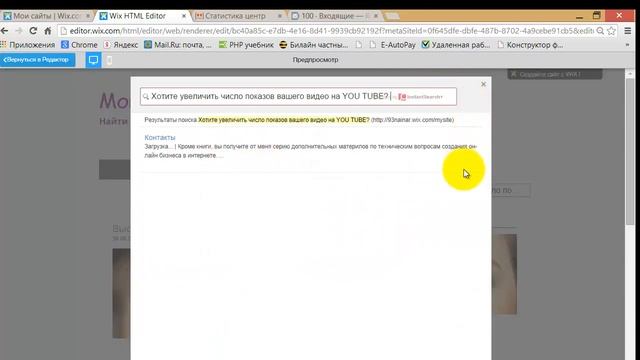Click the Создайте сайт с WIX banner
640x360 pixels.
[x=555, y=74]
